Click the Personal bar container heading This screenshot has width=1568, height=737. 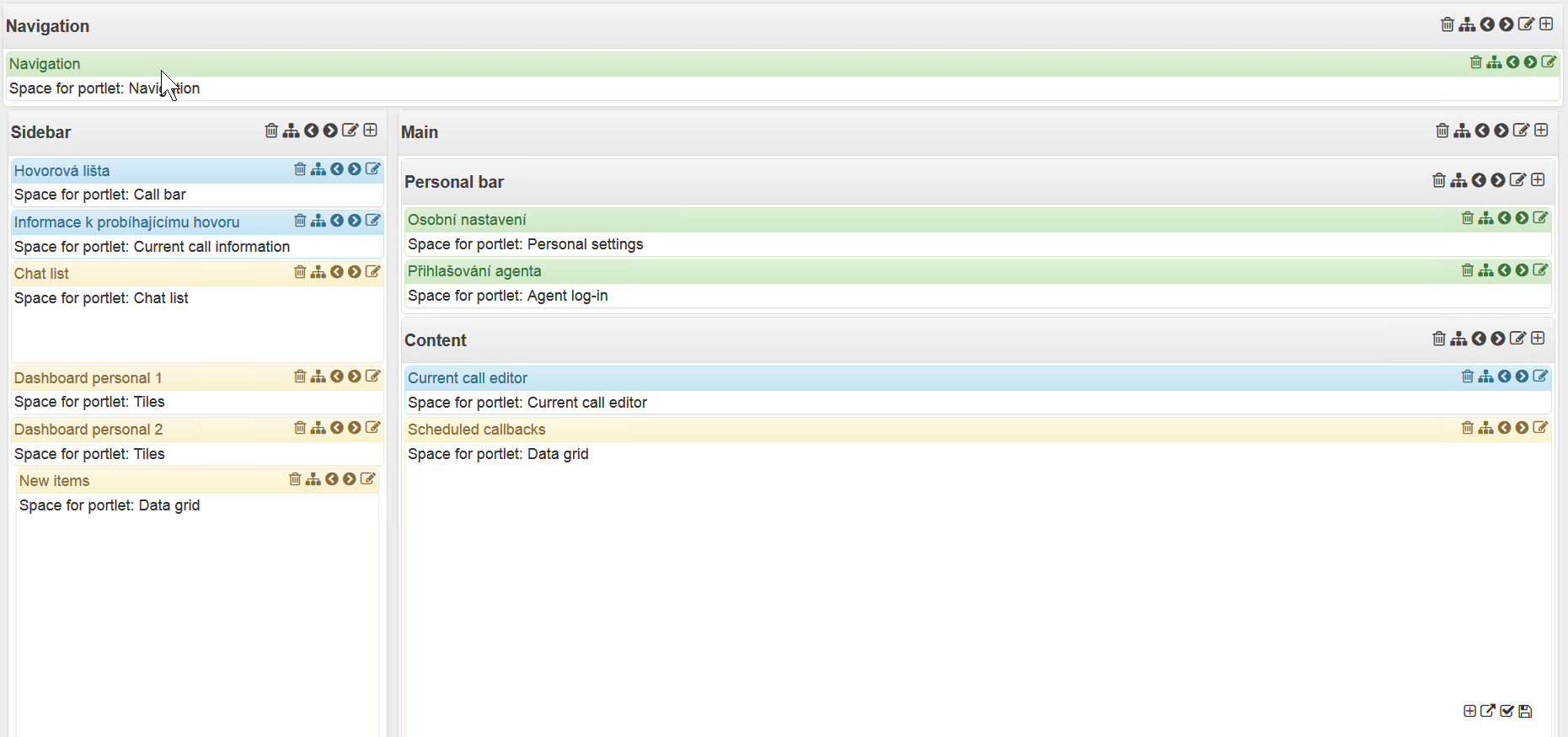tap(454, 182)
